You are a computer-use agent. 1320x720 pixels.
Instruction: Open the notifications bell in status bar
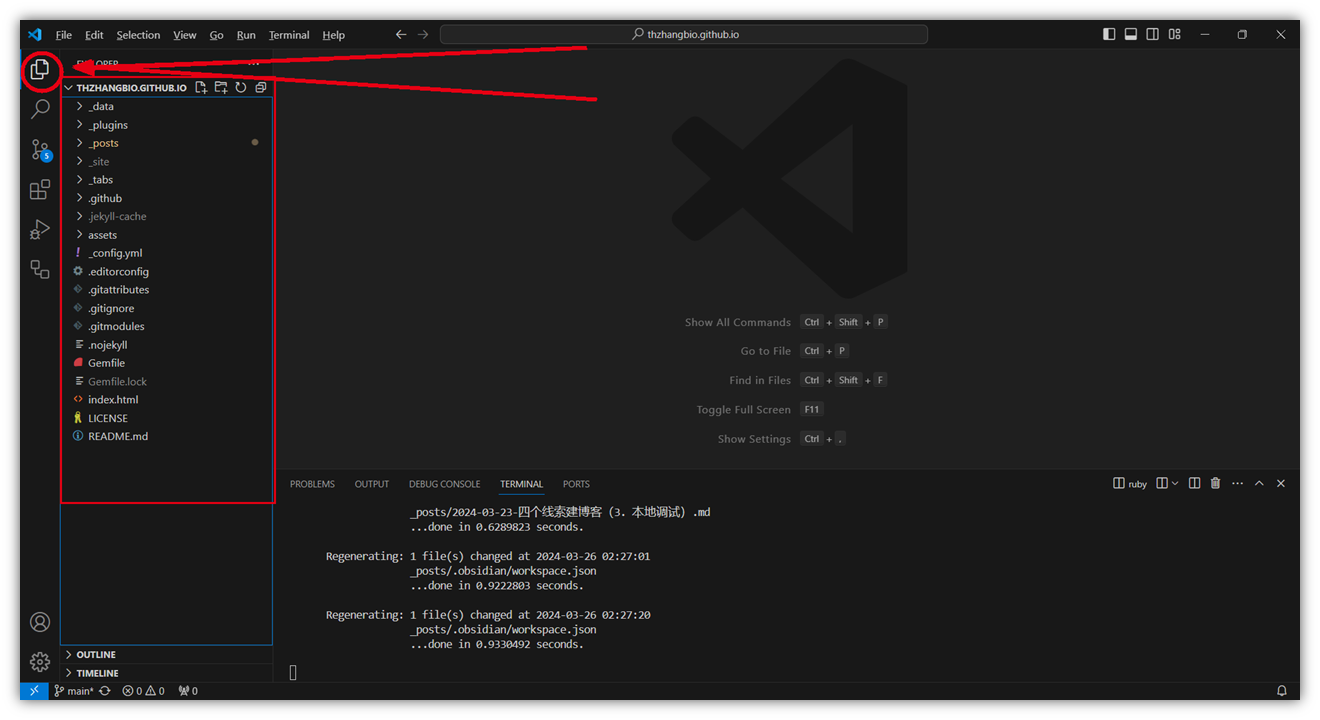(x=1282, y=691)
